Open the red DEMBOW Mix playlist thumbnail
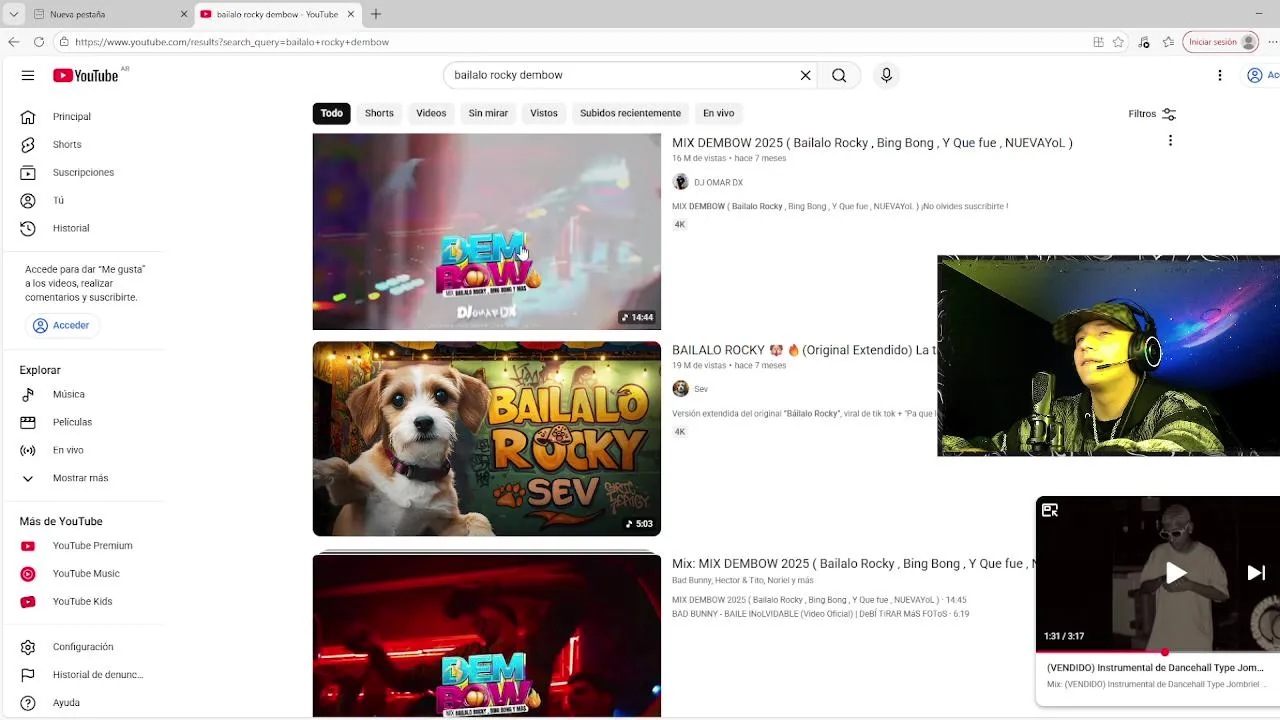 coord(487,636)
